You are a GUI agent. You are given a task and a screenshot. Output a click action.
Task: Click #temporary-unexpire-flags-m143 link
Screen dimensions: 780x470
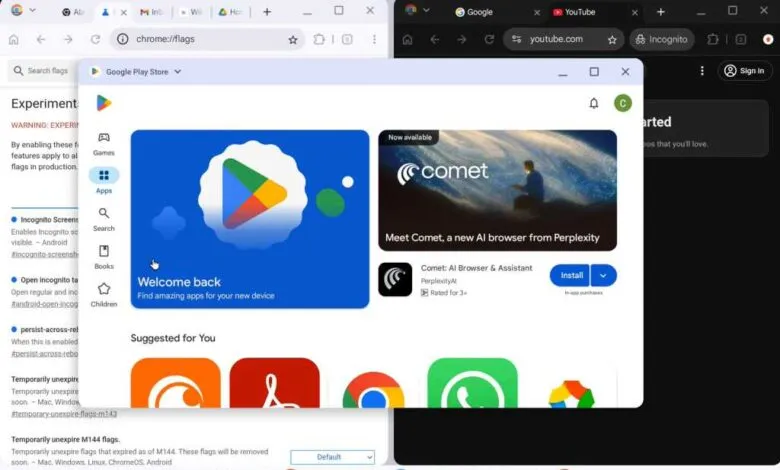64,414
